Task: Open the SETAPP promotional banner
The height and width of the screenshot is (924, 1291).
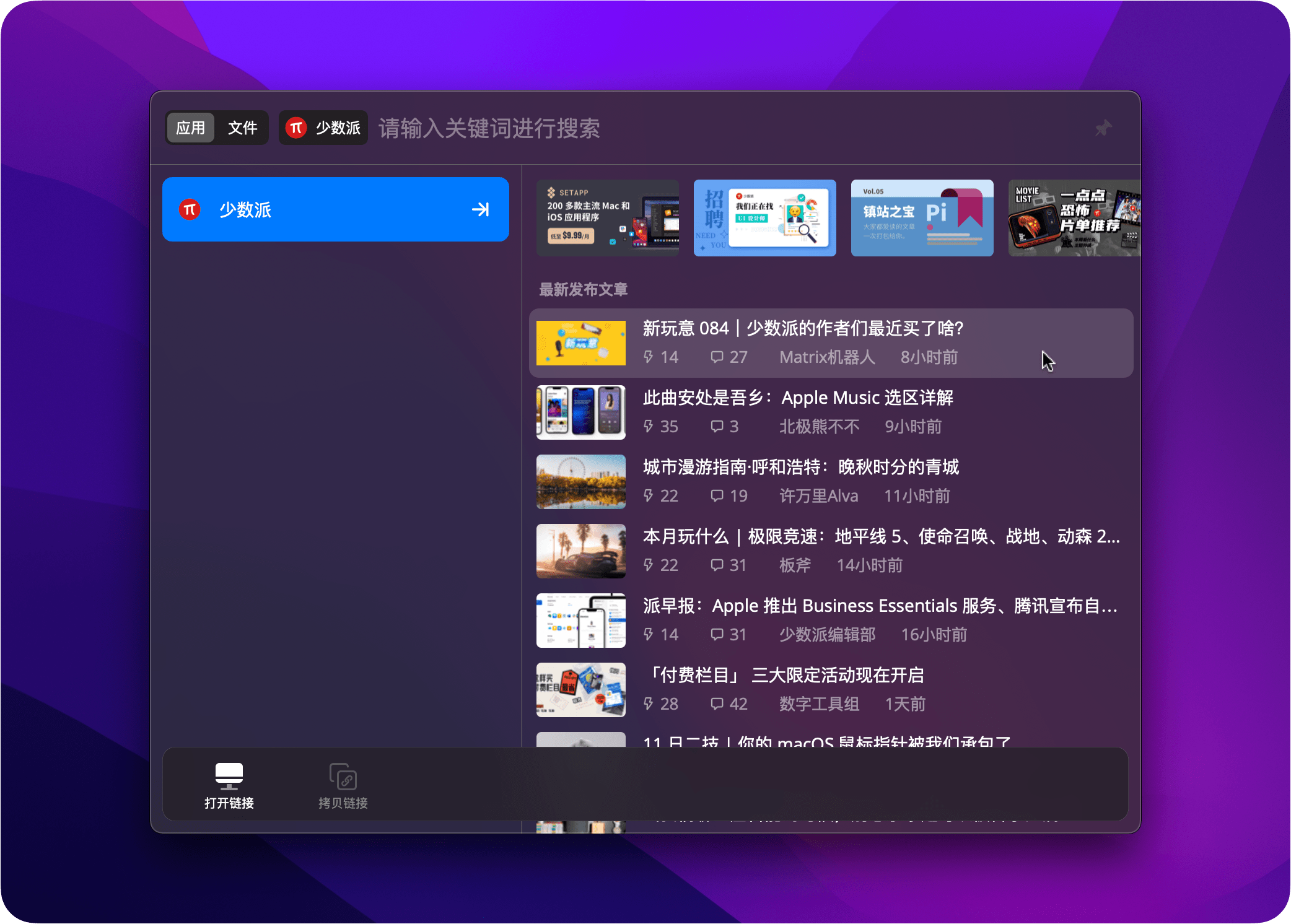Action: coord(607,217)
